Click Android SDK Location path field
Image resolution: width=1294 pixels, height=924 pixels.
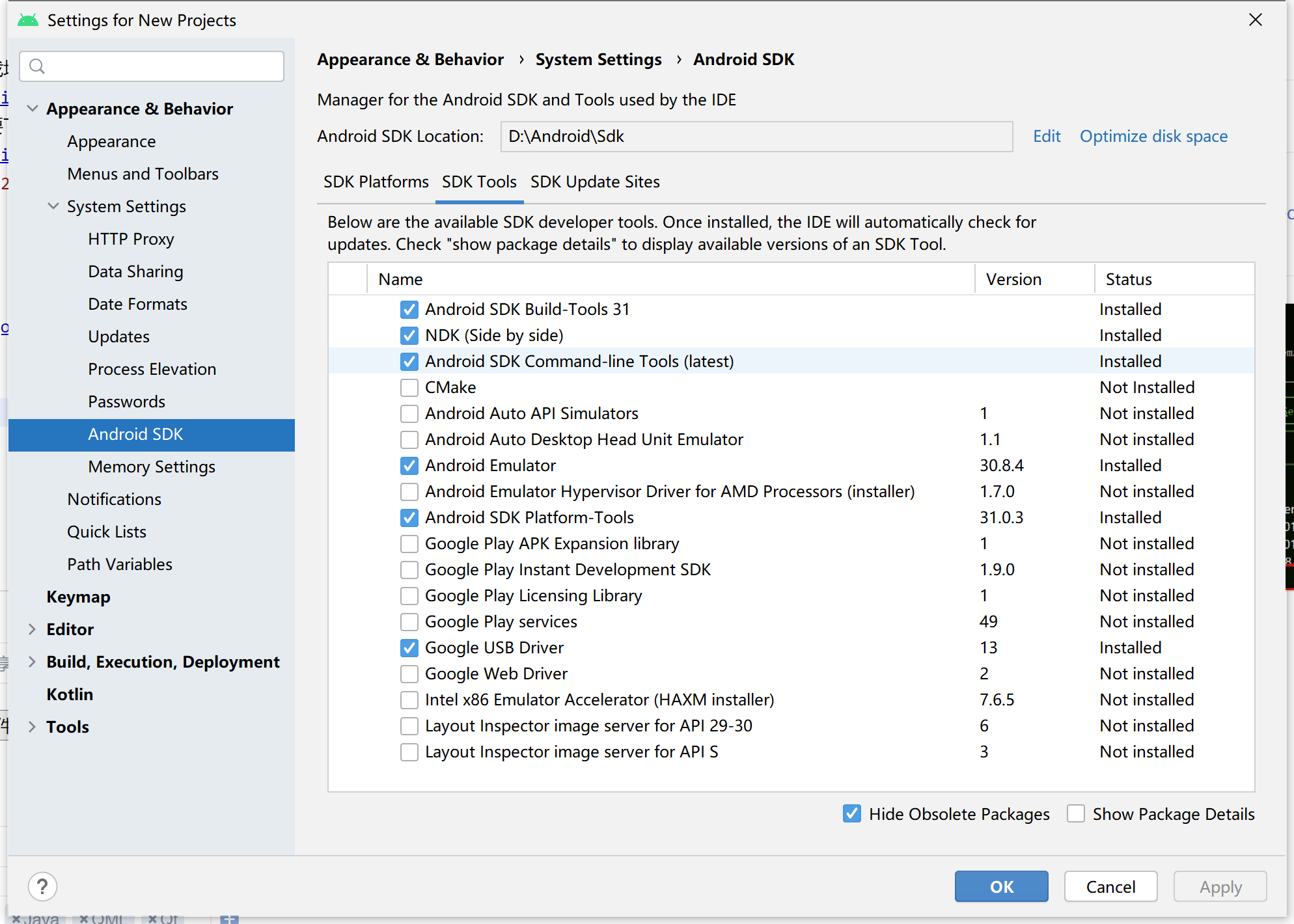point(756,136)
